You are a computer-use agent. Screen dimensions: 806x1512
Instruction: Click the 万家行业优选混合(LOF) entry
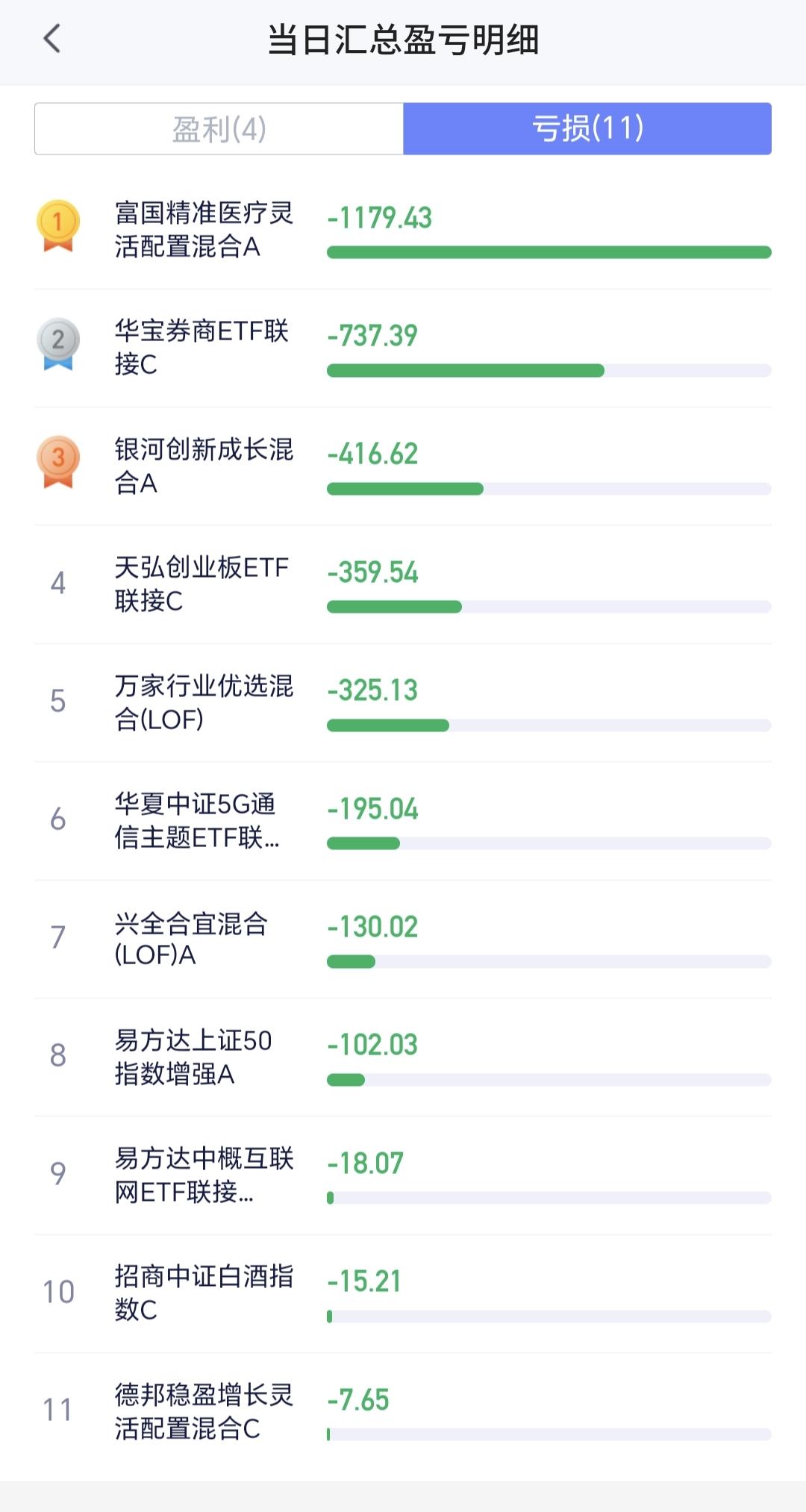203,702
